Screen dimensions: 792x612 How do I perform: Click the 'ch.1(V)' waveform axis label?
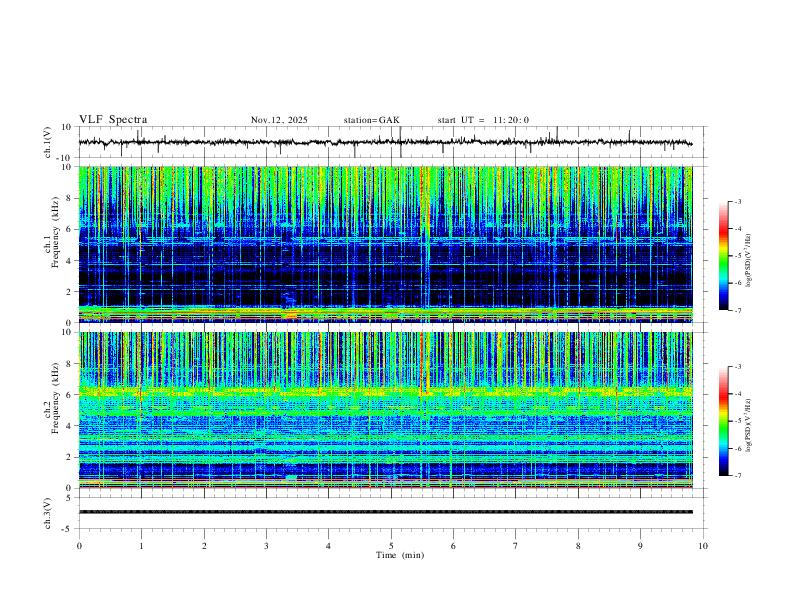tap(48, 142)
